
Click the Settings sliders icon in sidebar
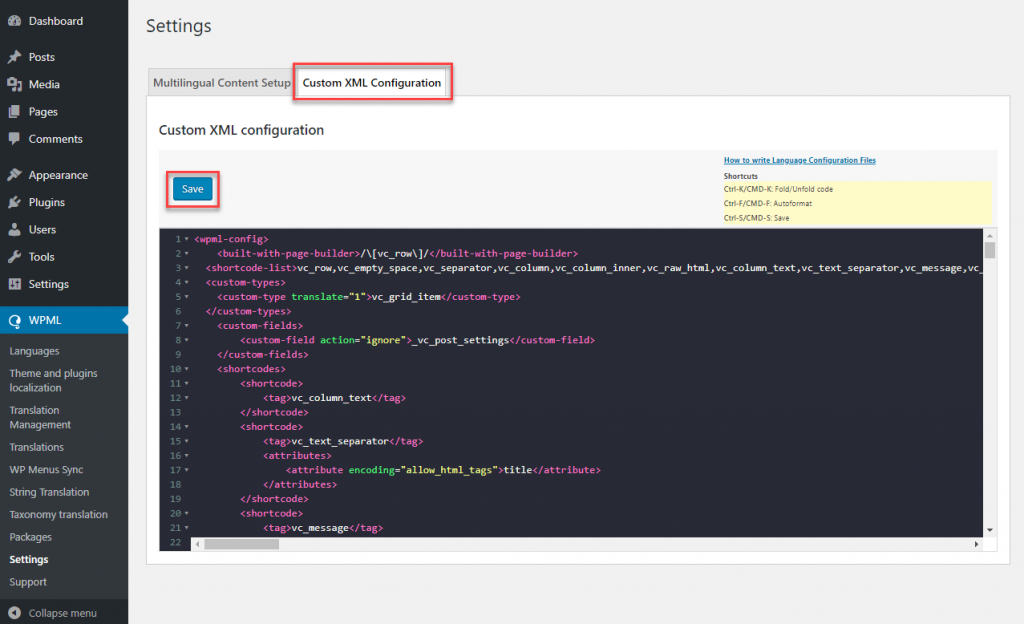point(14,284)
